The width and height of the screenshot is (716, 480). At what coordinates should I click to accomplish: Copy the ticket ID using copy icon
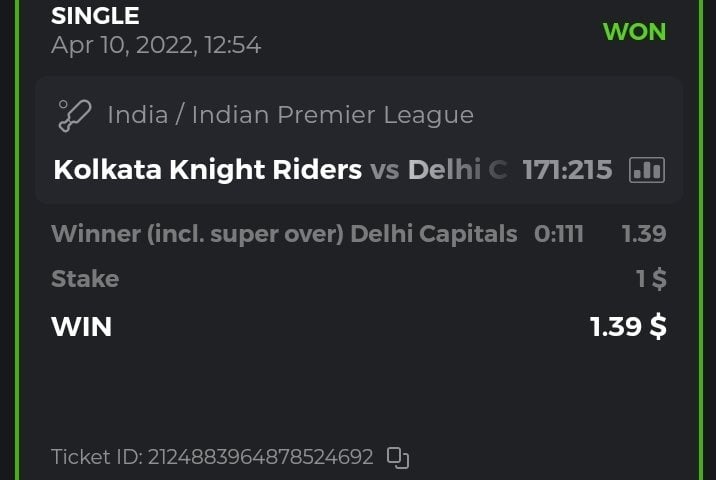398,458
